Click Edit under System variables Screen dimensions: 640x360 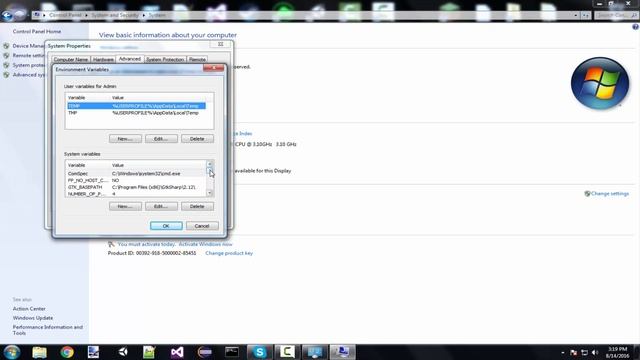pos(161,206)
